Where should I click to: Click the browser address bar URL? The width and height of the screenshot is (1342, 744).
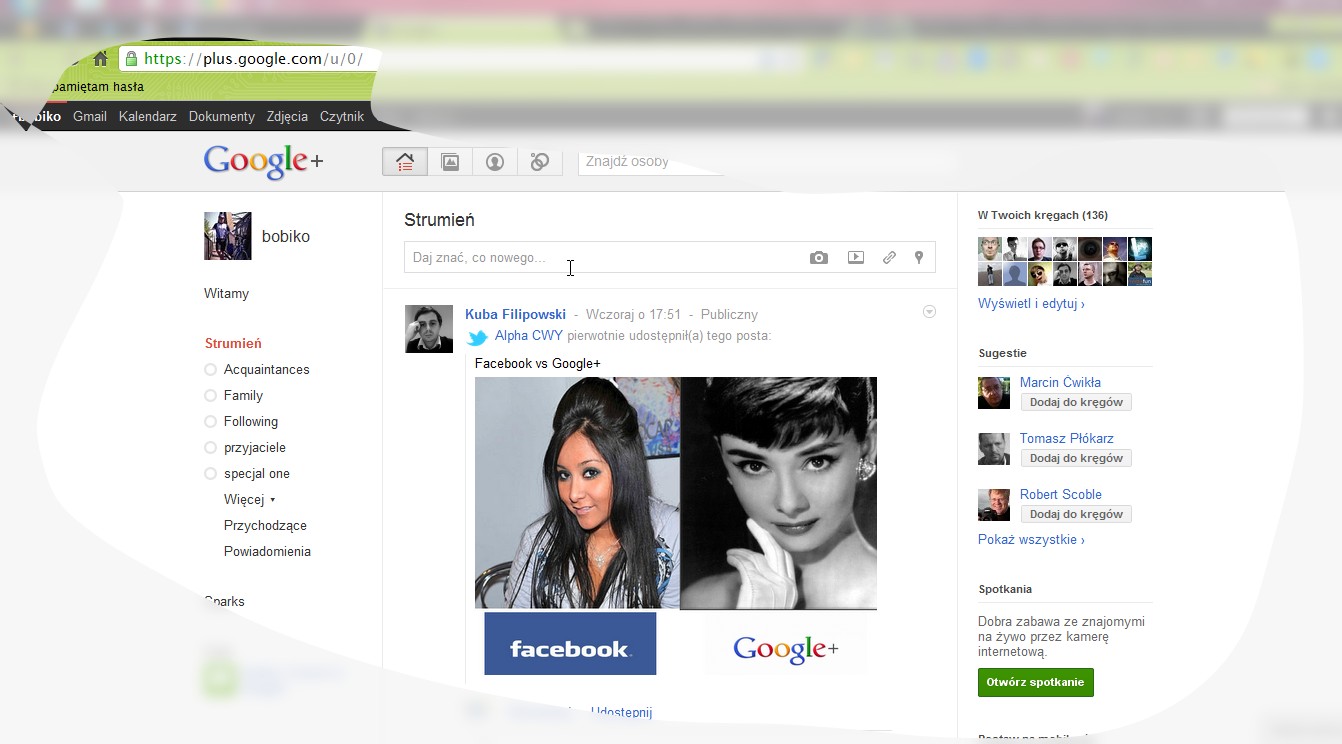click(253, 59)
